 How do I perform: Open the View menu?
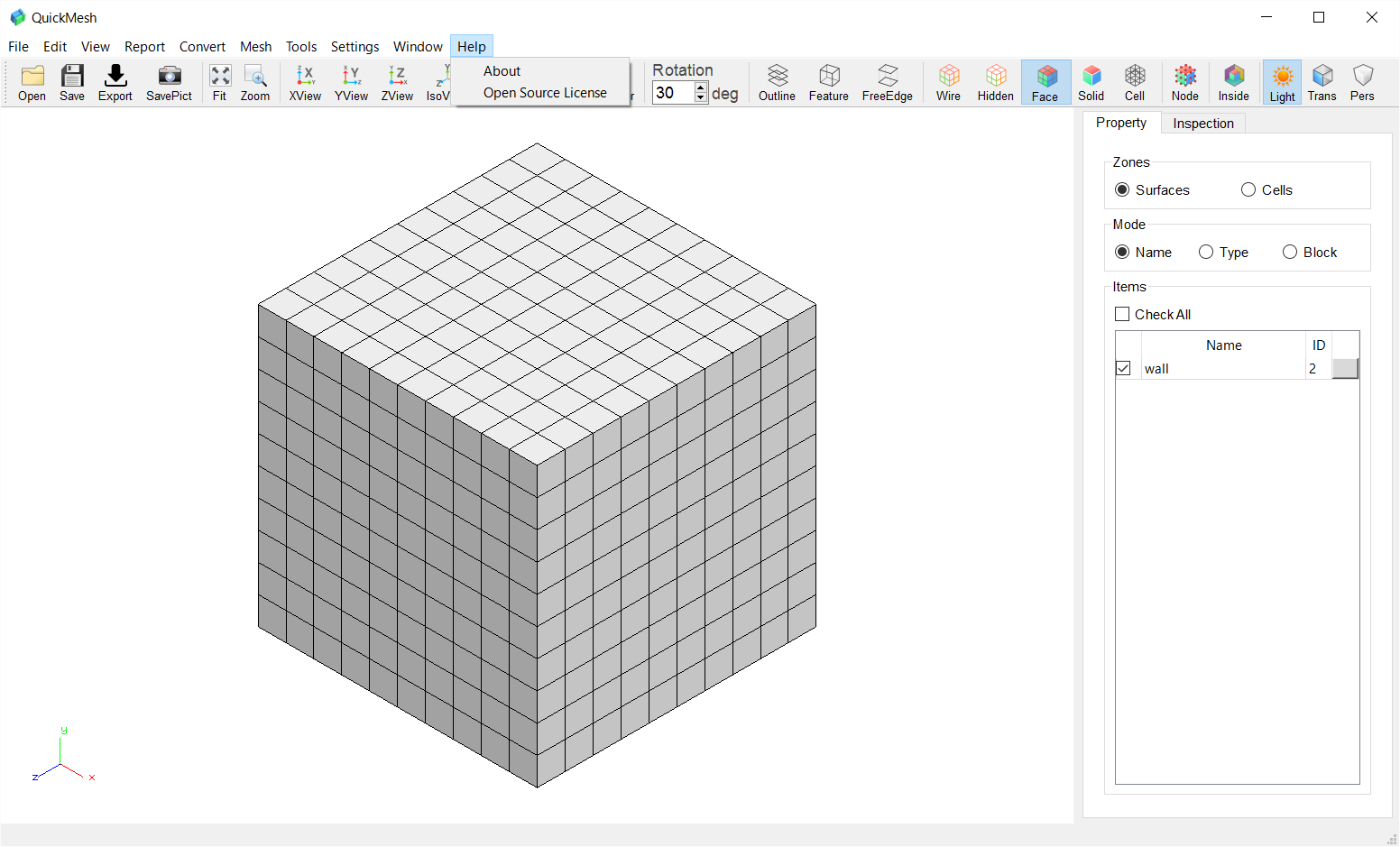coord(96,47)
